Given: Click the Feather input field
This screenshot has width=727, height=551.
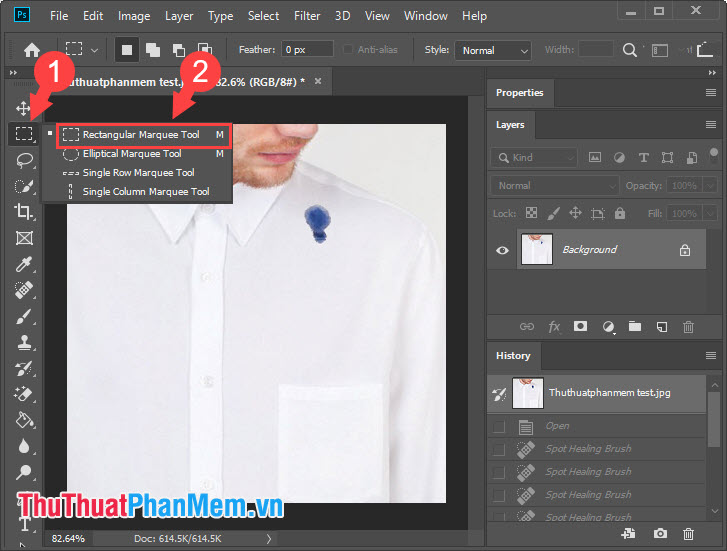Looking at the screenshot, I should (x=307, y=49).
